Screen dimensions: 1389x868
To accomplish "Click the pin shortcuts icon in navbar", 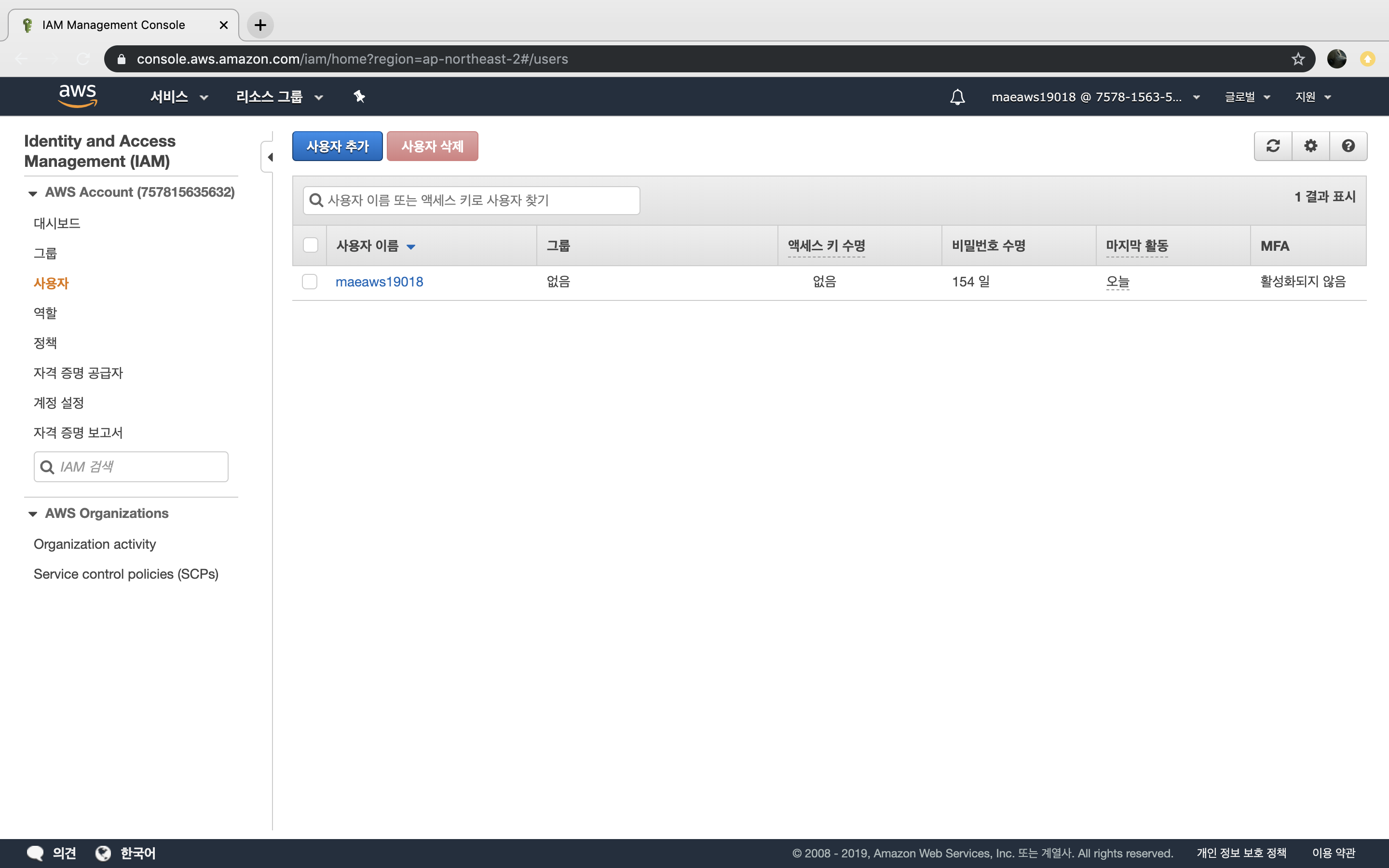I will click(x=359, y=96).
